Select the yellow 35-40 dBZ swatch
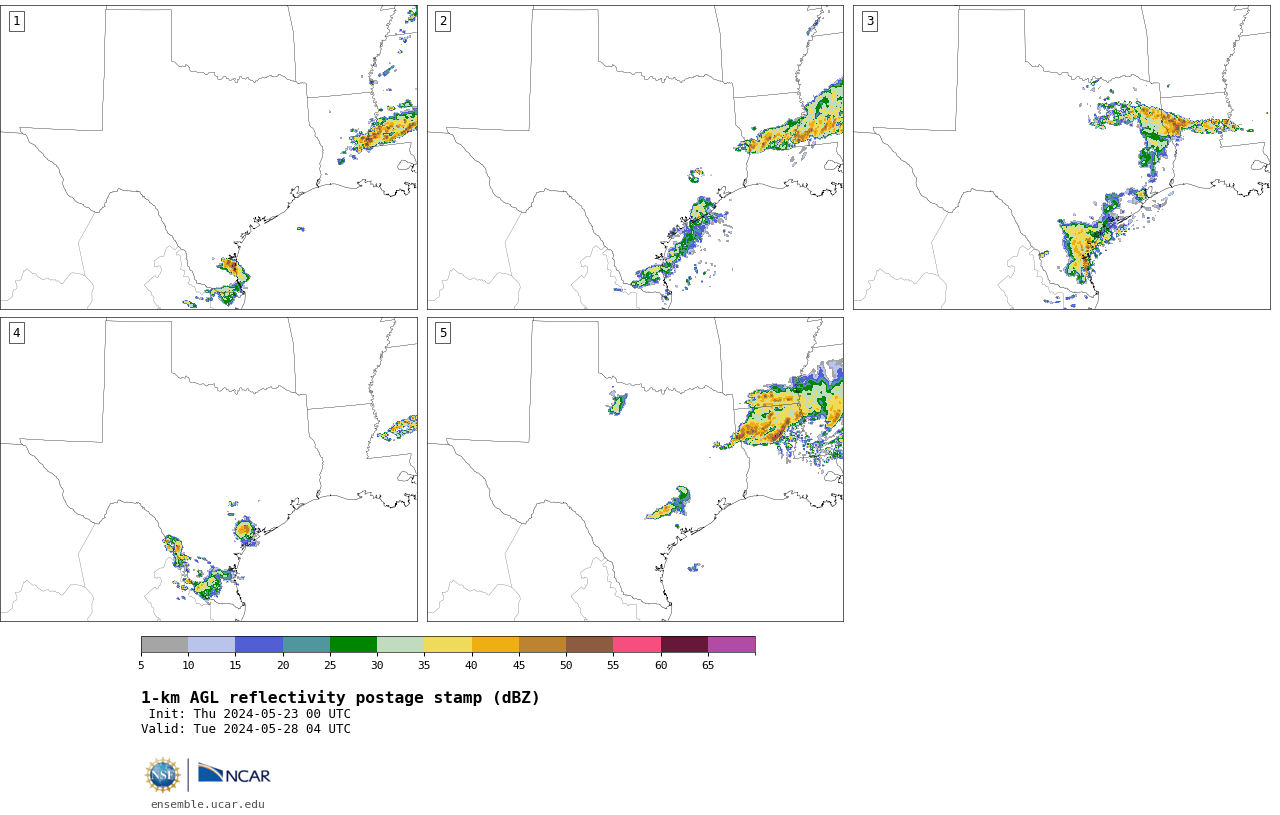The image size is (1280, 815). (448, 644)
